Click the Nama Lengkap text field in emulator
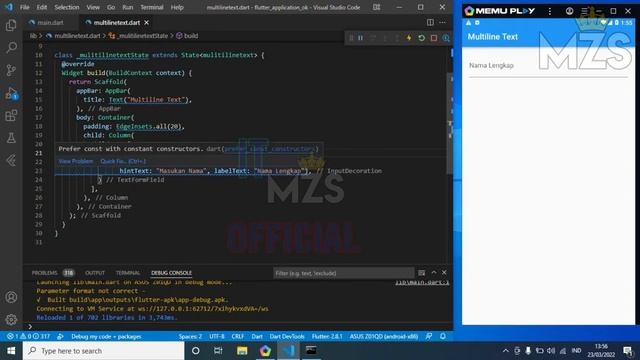Image resolution: width=640 pixels, height=360 pixels. tap(548, 66)
